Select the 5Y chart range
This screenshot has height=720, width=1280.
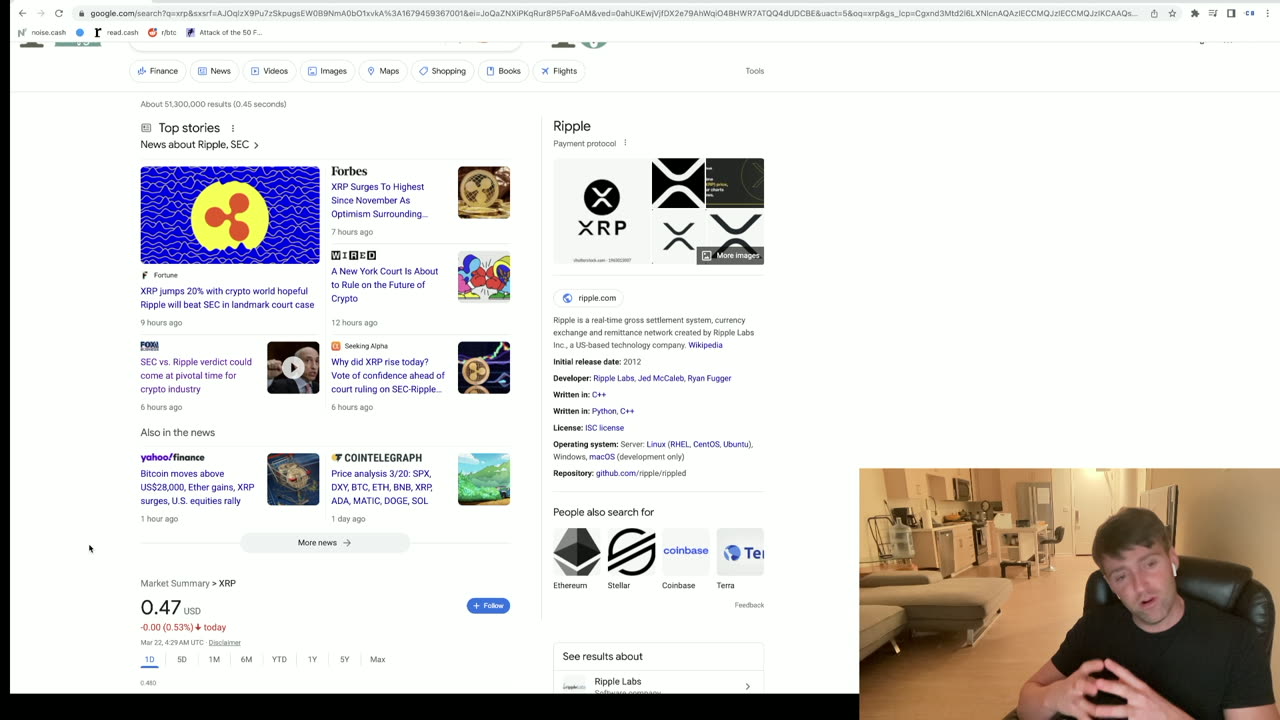click(344, 660)
